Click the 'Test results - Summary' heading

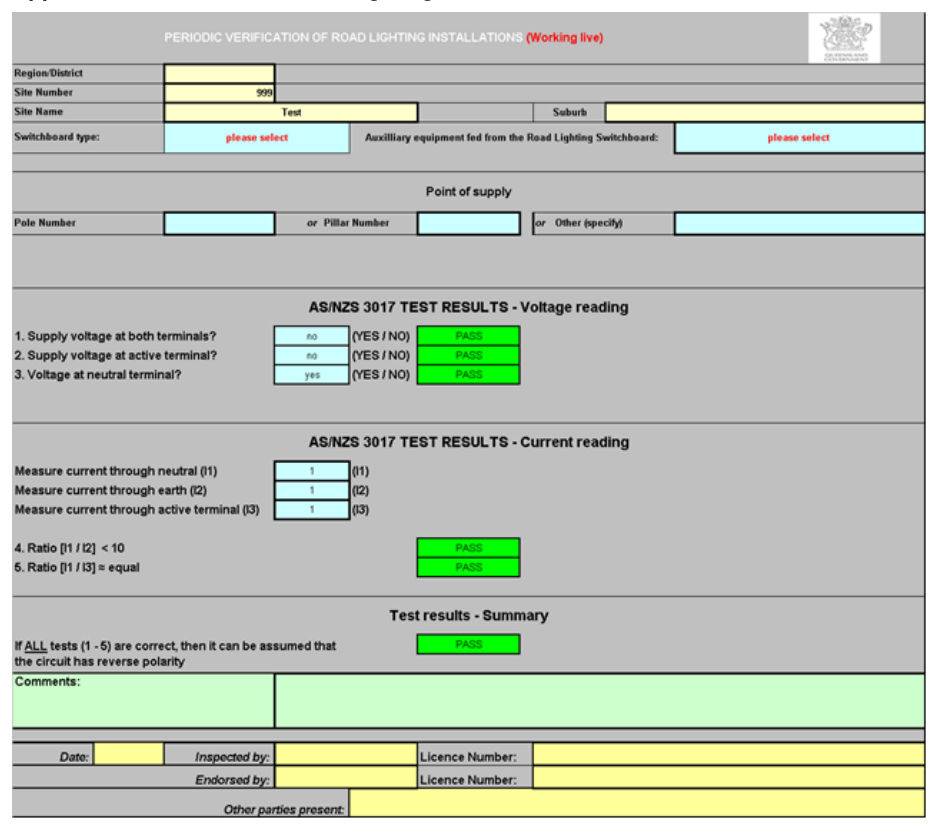468,615
